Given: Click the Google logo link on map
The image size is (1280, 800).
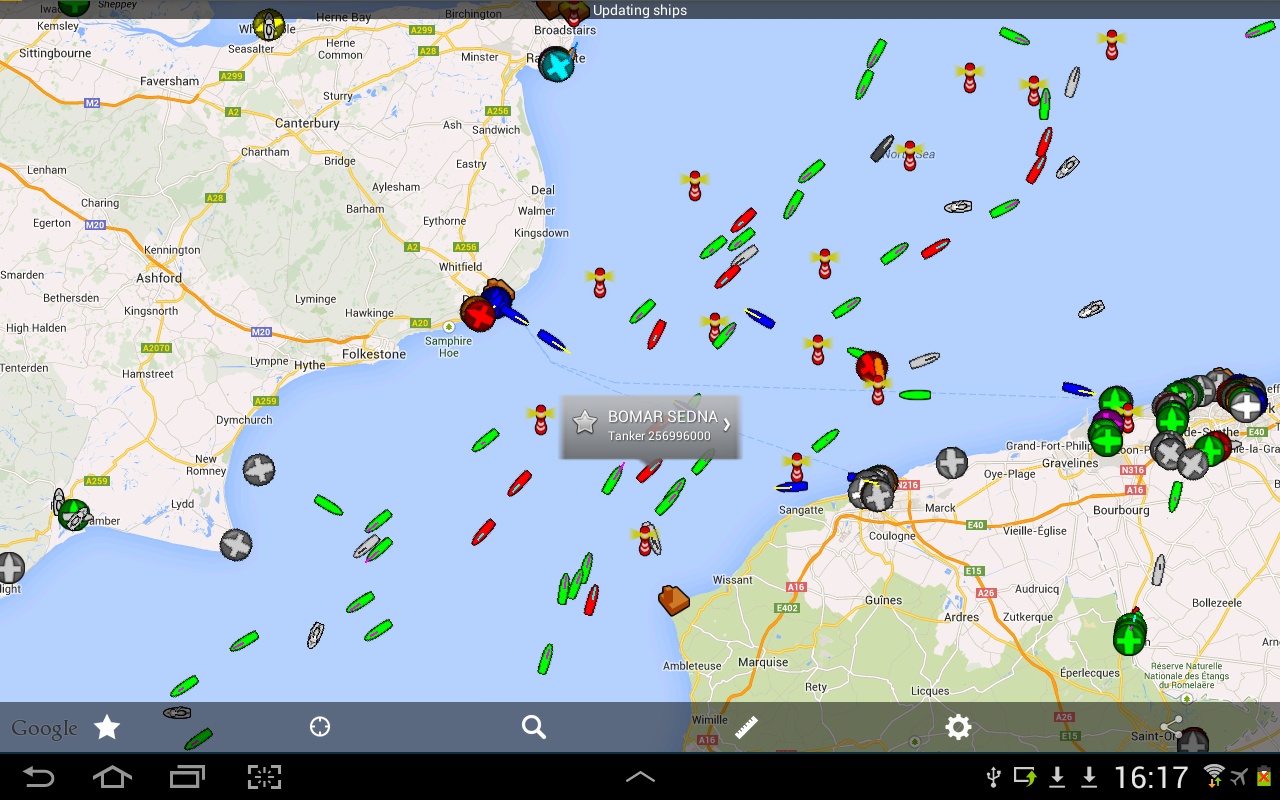Looking at the screenshot, I should (44, 729).
